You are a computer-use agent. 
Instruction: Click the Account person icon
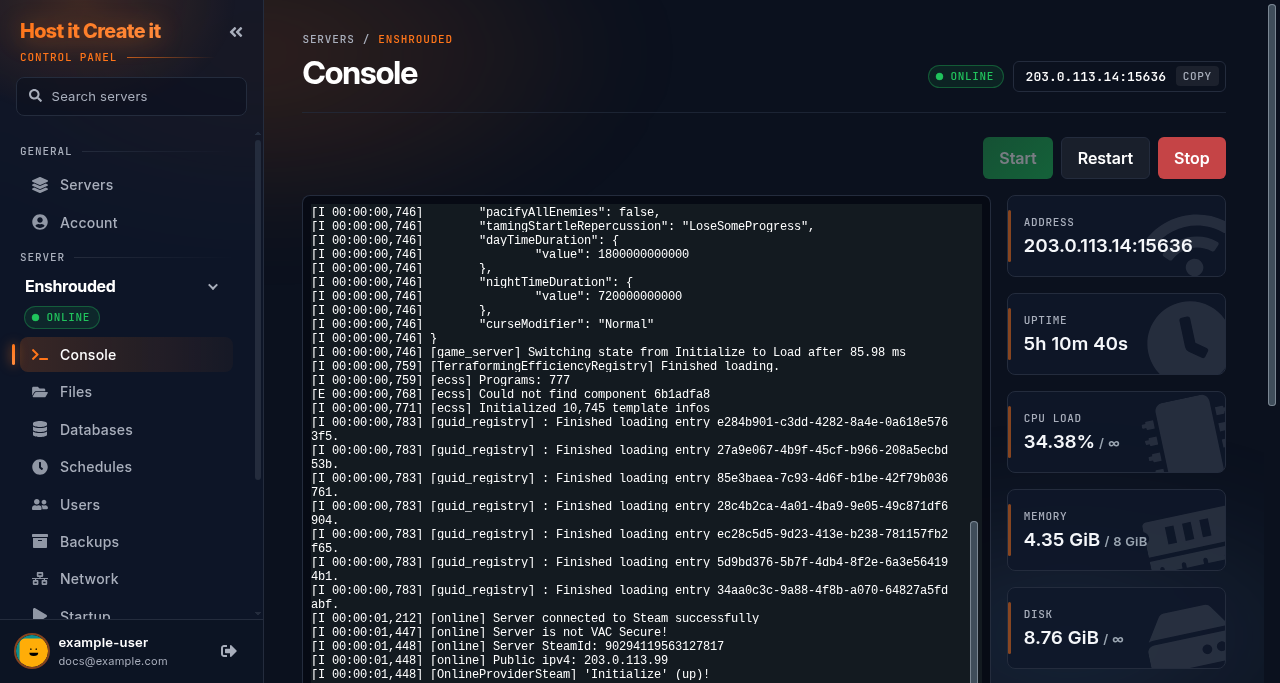(x=40, y=222)
